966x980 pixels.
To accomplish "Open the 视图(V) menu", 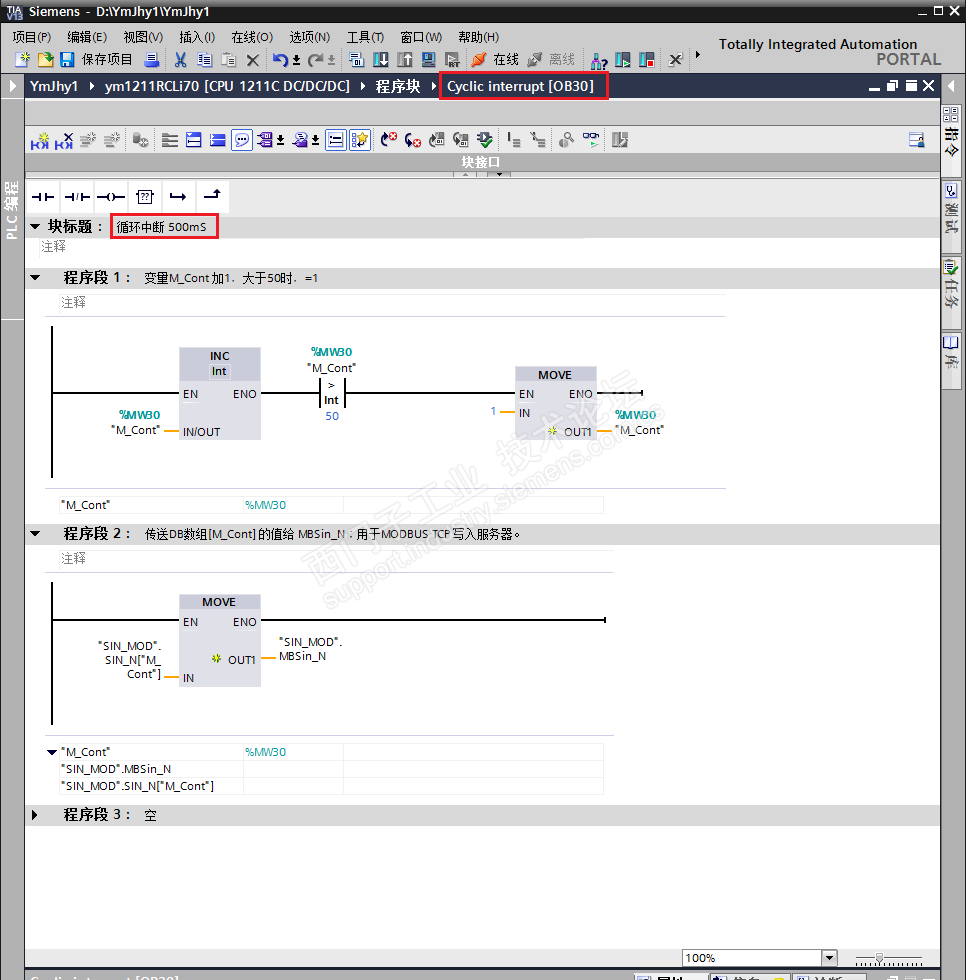I will tap(143, 37).
